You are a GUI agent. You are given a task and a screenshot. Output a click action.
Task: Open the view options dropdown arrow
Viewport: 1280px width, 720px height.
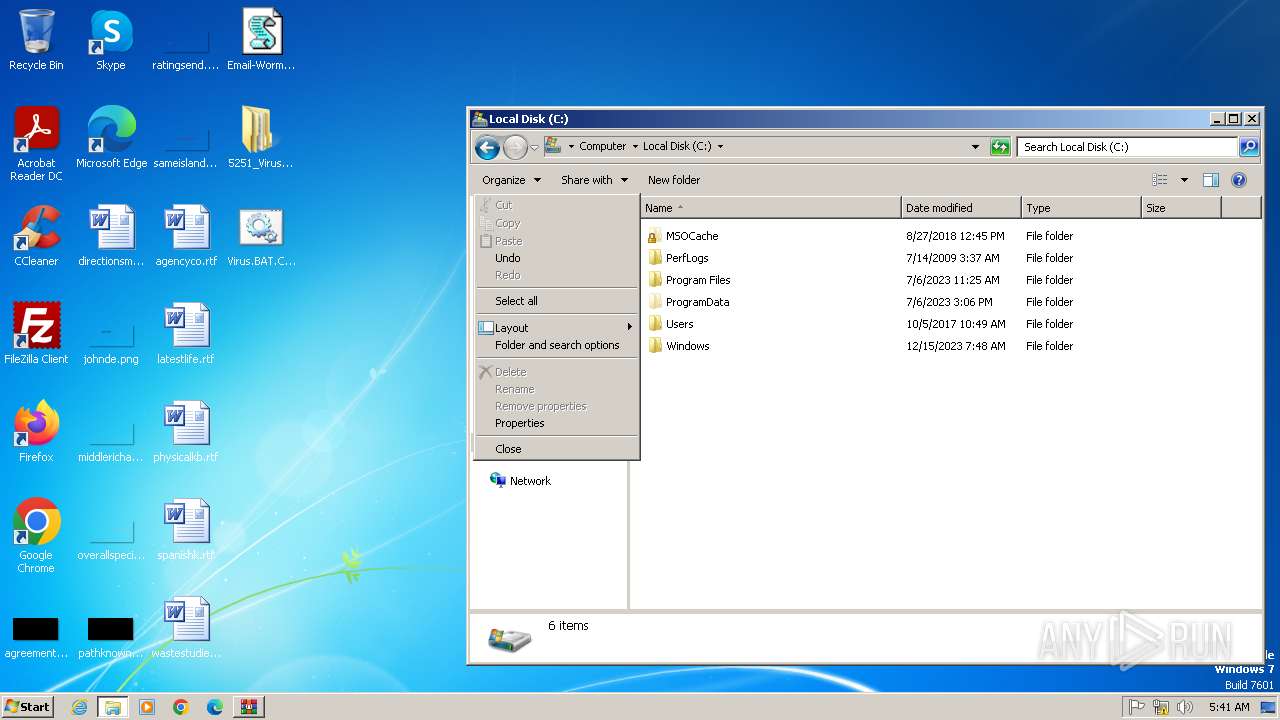click(x=1184, y=180)
